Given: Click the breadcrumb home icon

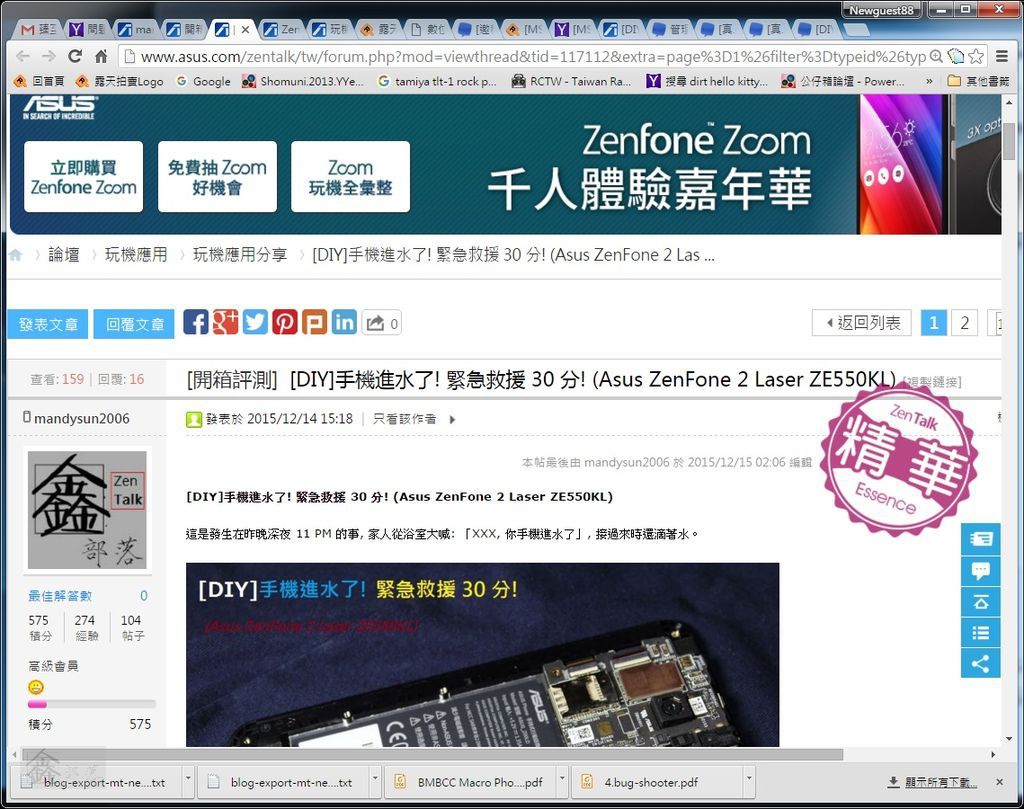Looking at the screenshot, I should point(16,255).
